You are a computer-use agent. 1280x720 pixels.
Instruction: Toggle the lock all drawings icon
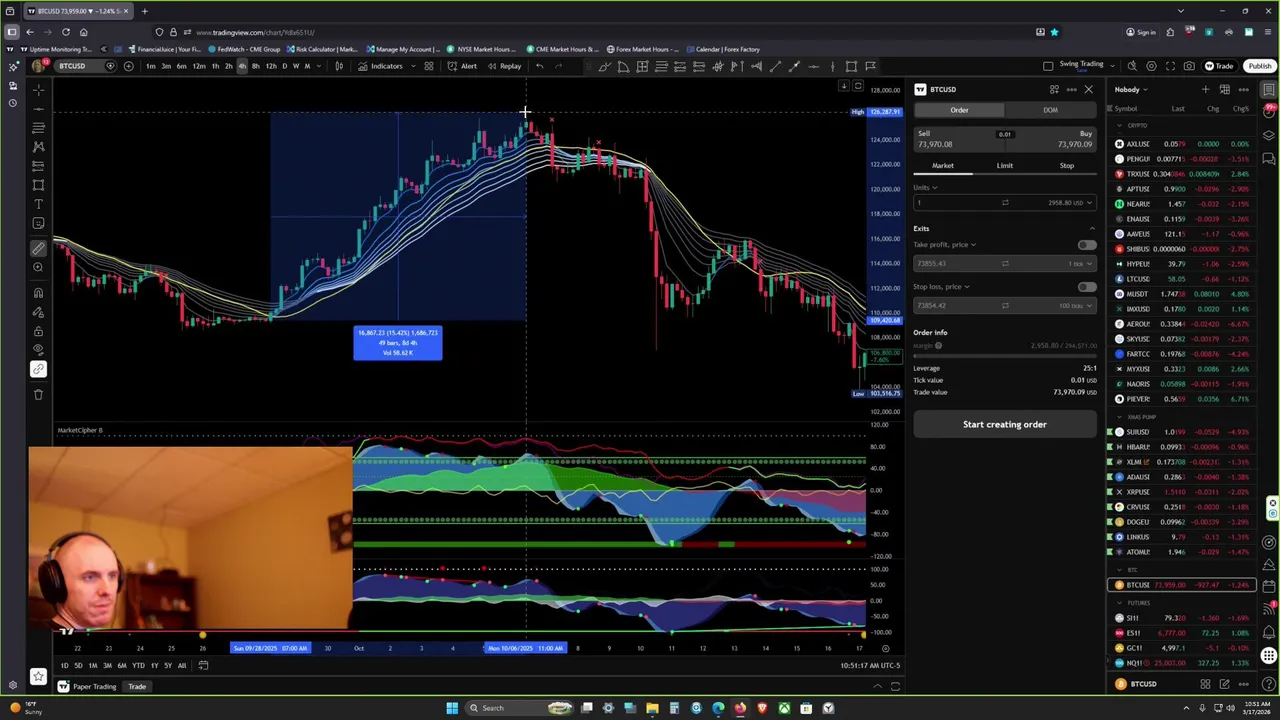pos(38,331)
